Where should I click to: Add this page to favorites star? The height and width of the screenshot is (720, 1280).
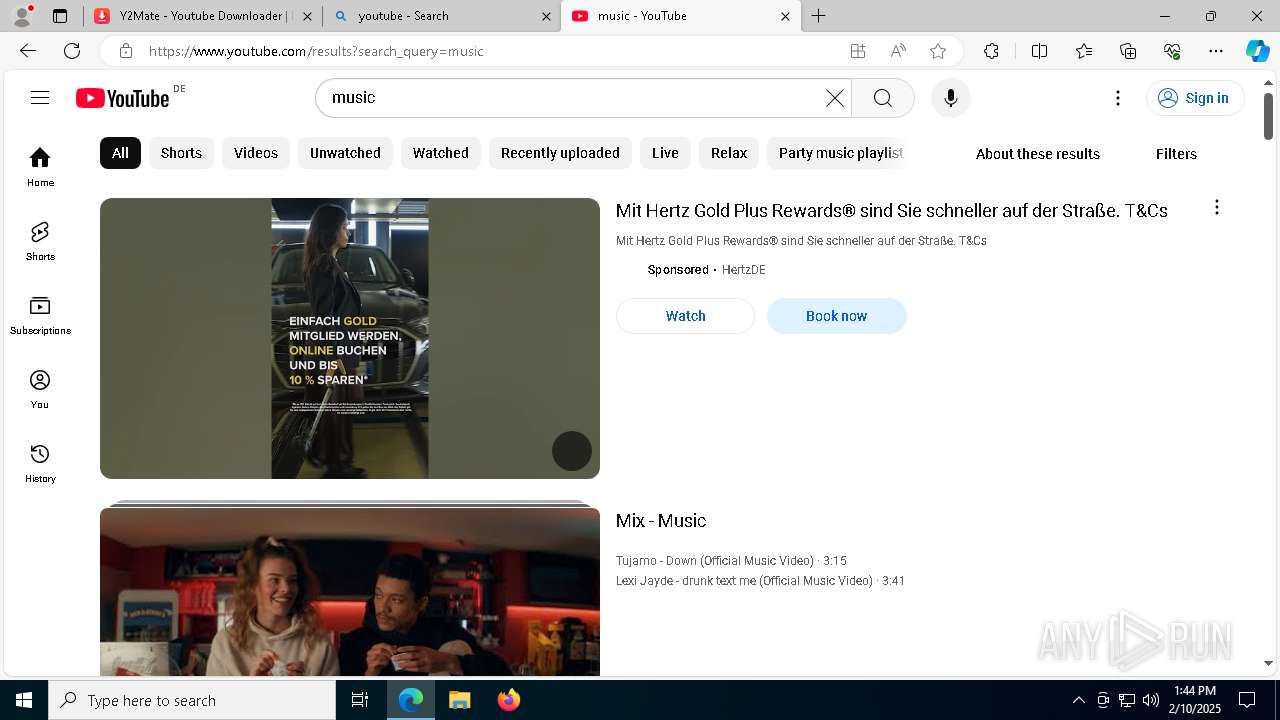coord(938,51)
